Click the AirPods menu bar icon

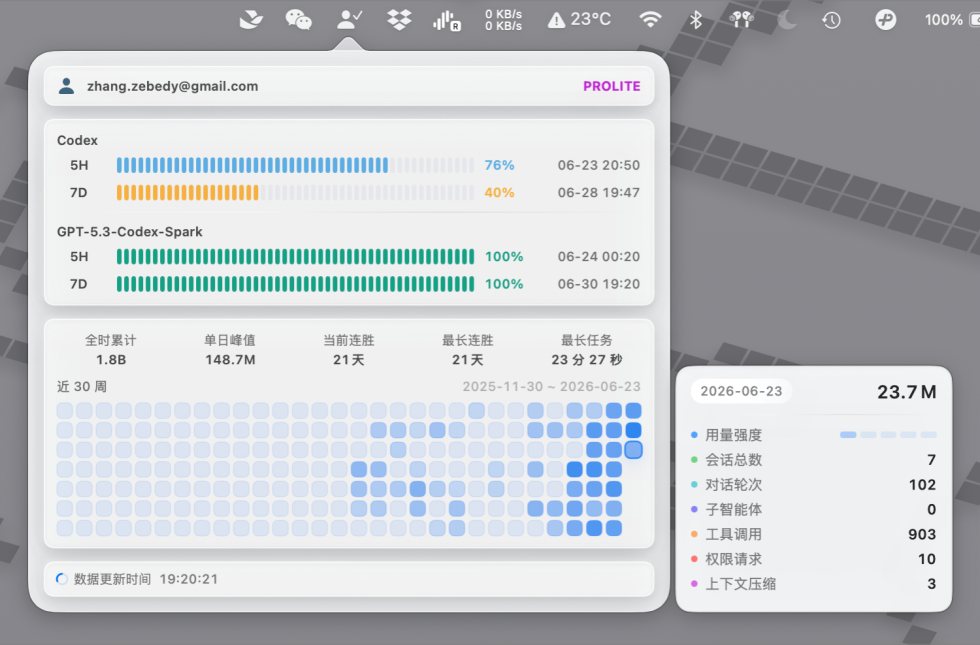pyautogui.click(x=741, y=20)
